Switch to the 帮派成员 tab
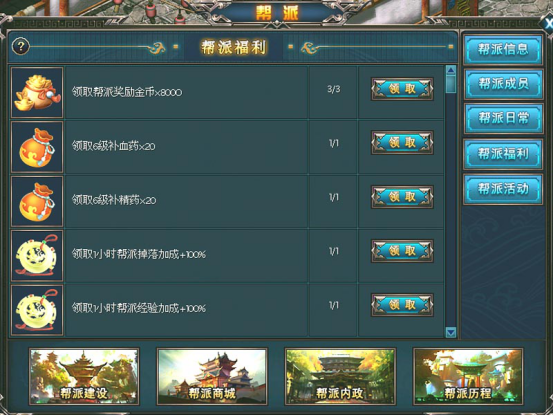The height and width of the screenshot is (415, 554). [x=503, y=84]
